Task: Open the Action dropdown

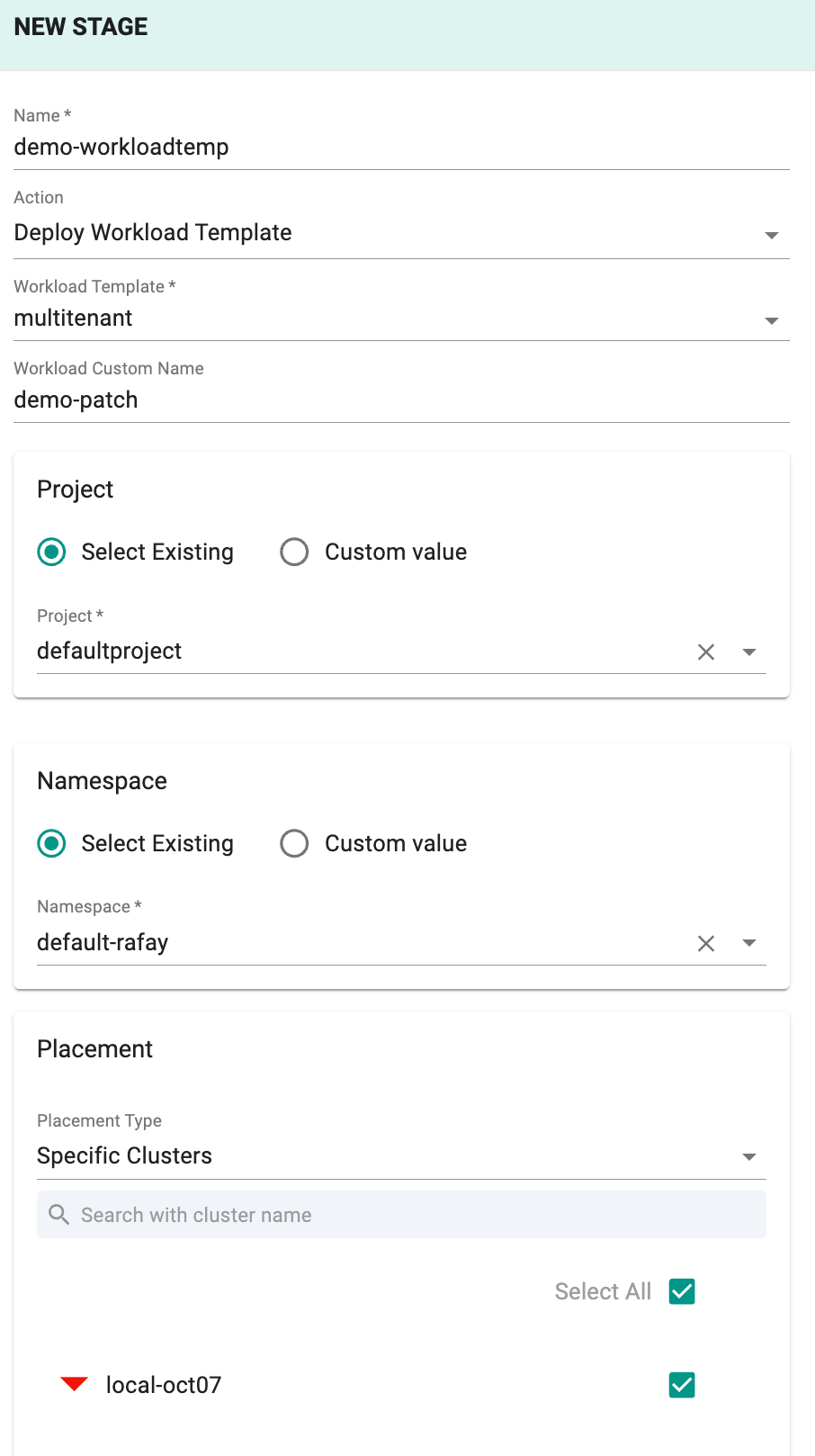Action: pos(771,235)
